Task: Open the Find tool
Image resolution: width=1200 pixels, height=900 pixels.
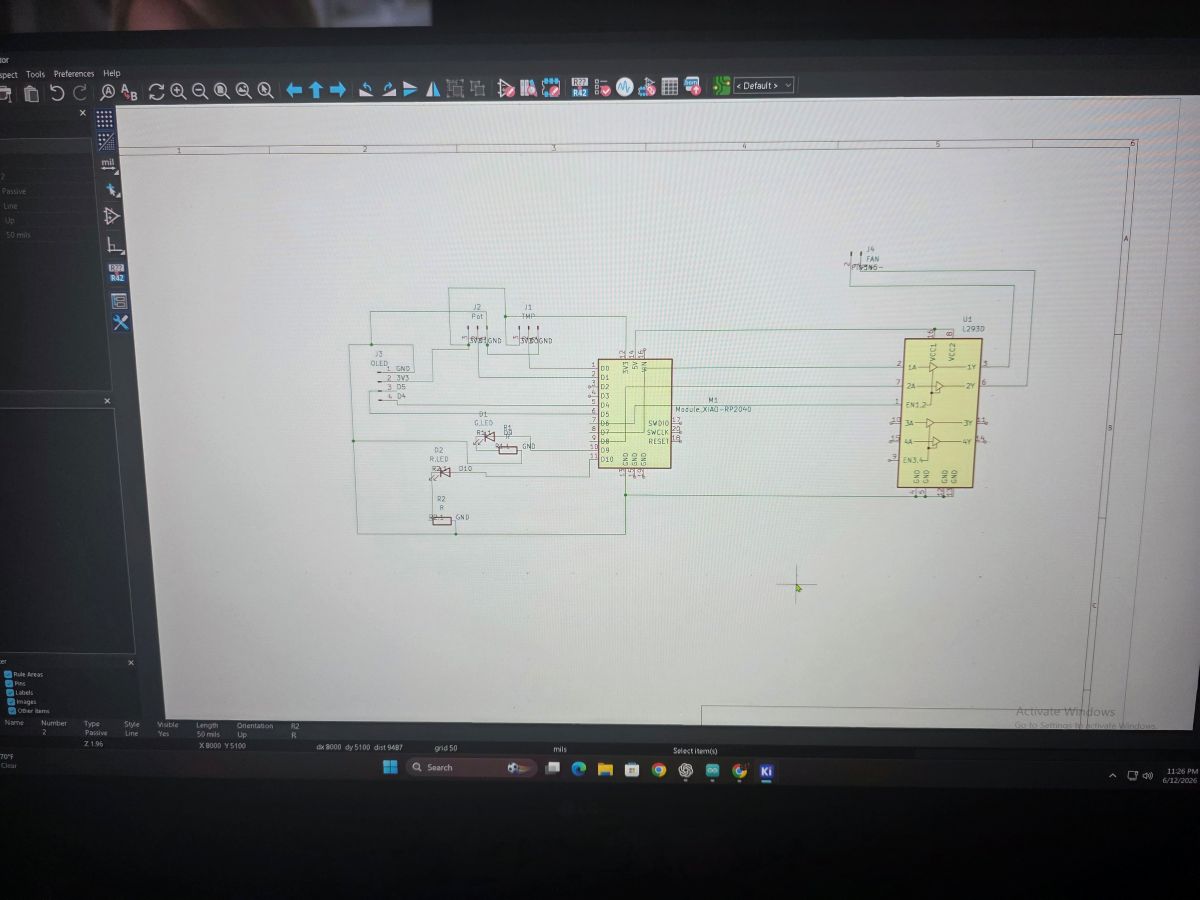Action: [x=107, y=92]
